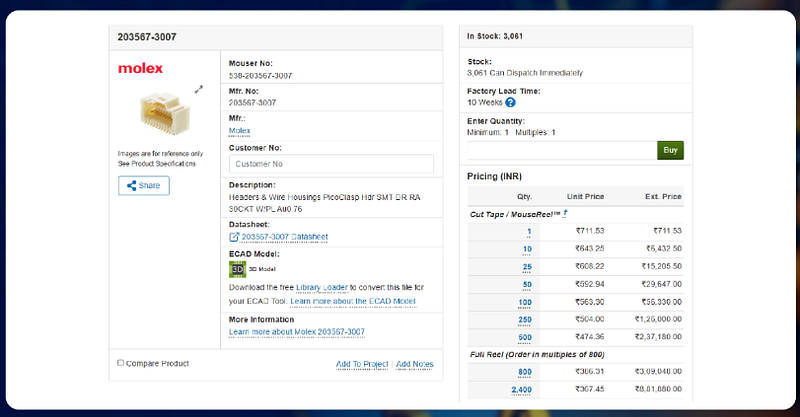Tick the Compare Product checkbox
800x417 pixels.
pos(120,363)
